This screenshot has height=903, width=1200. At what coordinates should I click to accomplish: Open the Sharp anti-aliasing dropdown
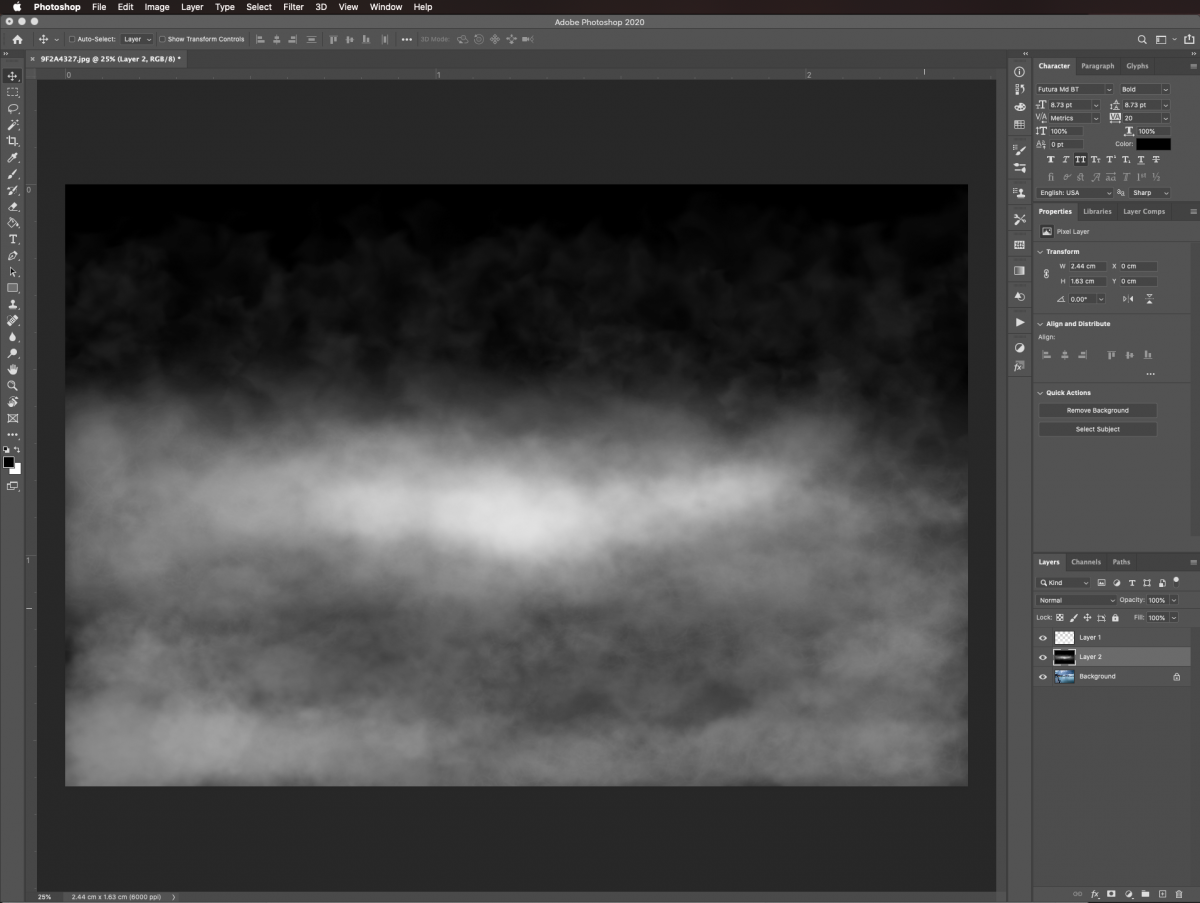(1150, 193)
